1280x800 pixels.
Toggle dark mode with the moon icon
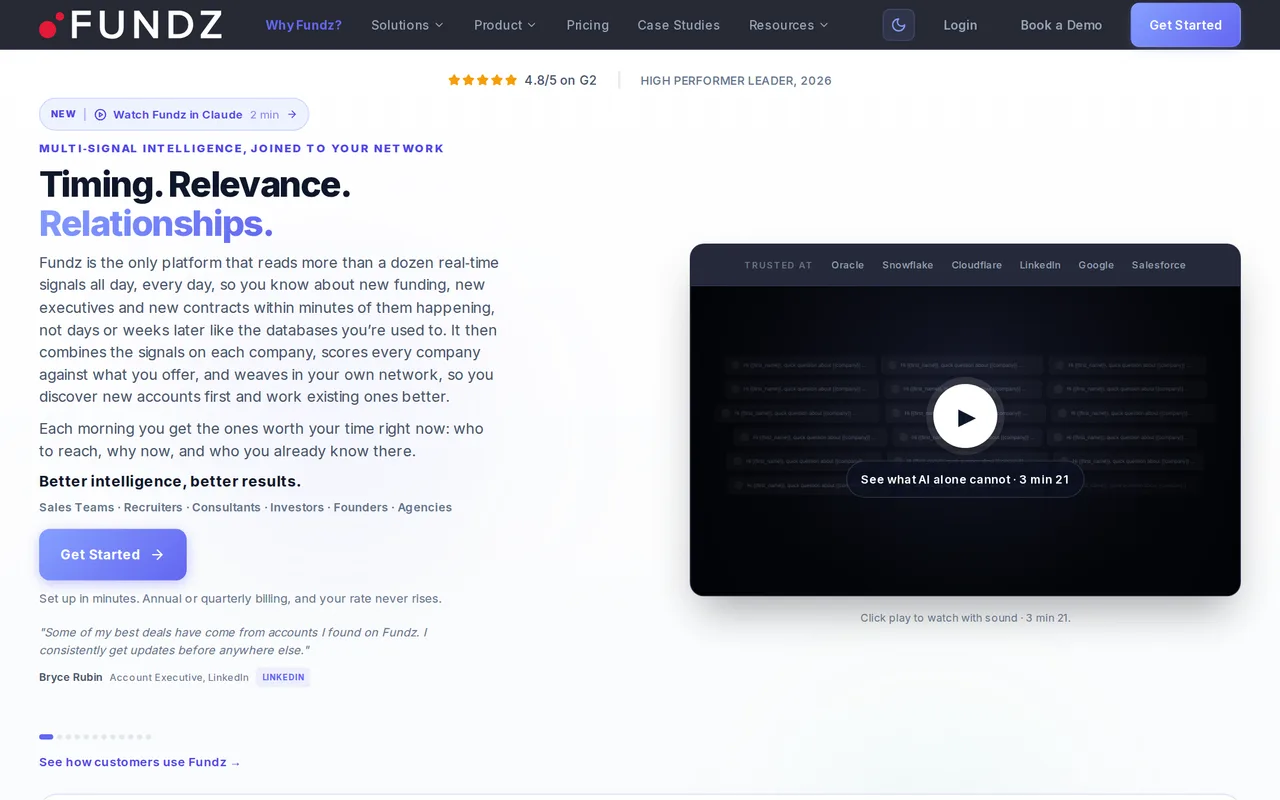click(898, 25)
